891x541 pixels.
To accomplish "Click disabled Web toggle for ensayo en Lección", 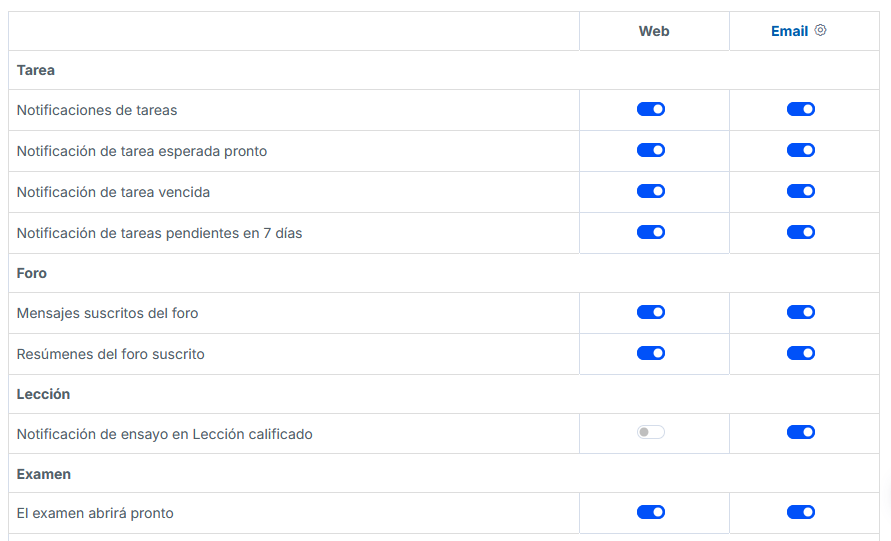I will click(651, 432).
